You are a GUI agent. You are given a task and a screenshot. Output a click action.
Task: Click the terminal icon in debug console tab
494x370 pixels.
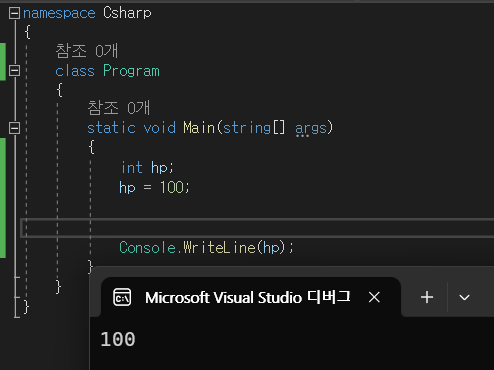pos(122,297)
